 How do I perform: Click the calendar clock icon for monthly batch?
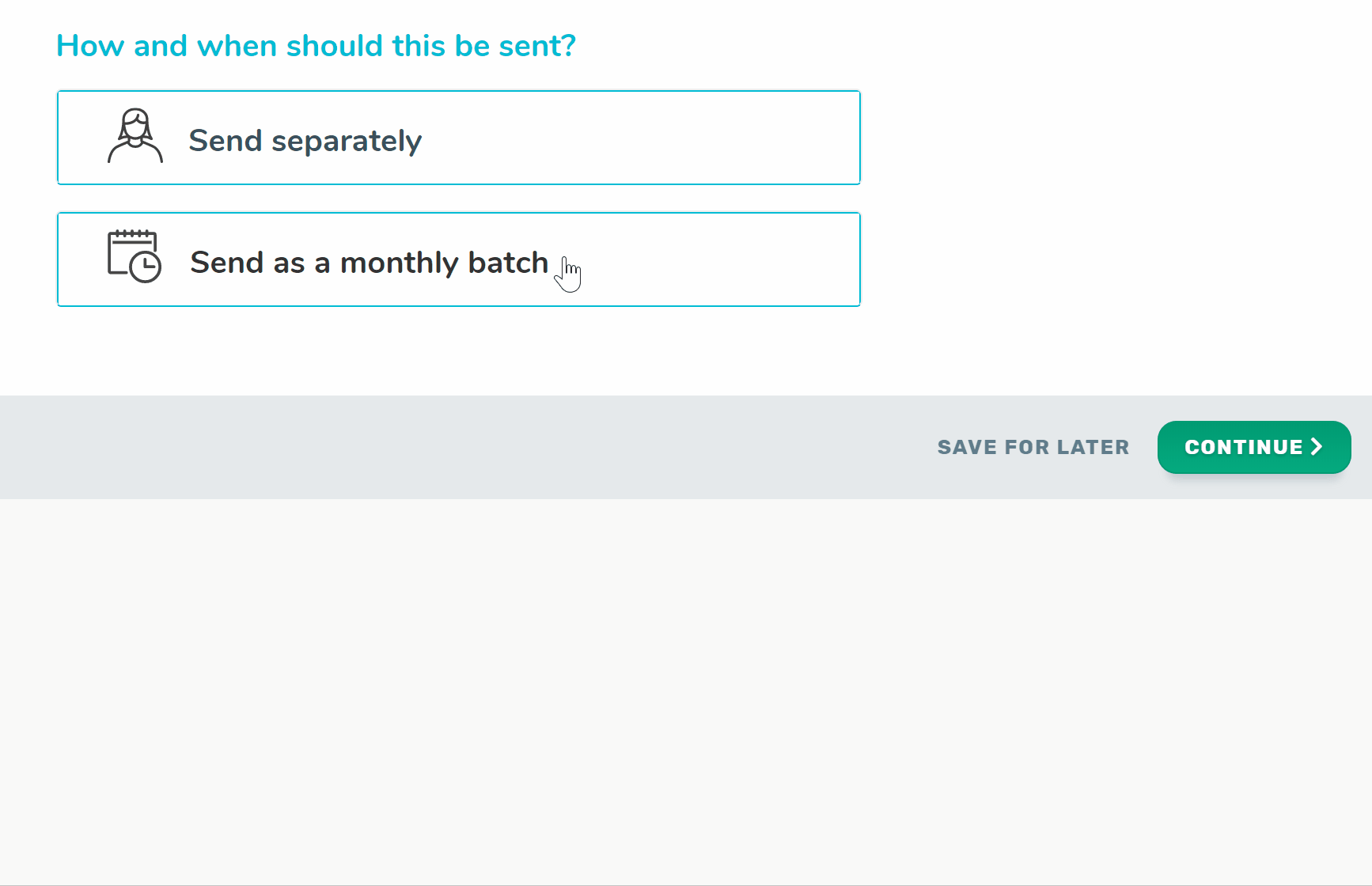coord(135,256)
